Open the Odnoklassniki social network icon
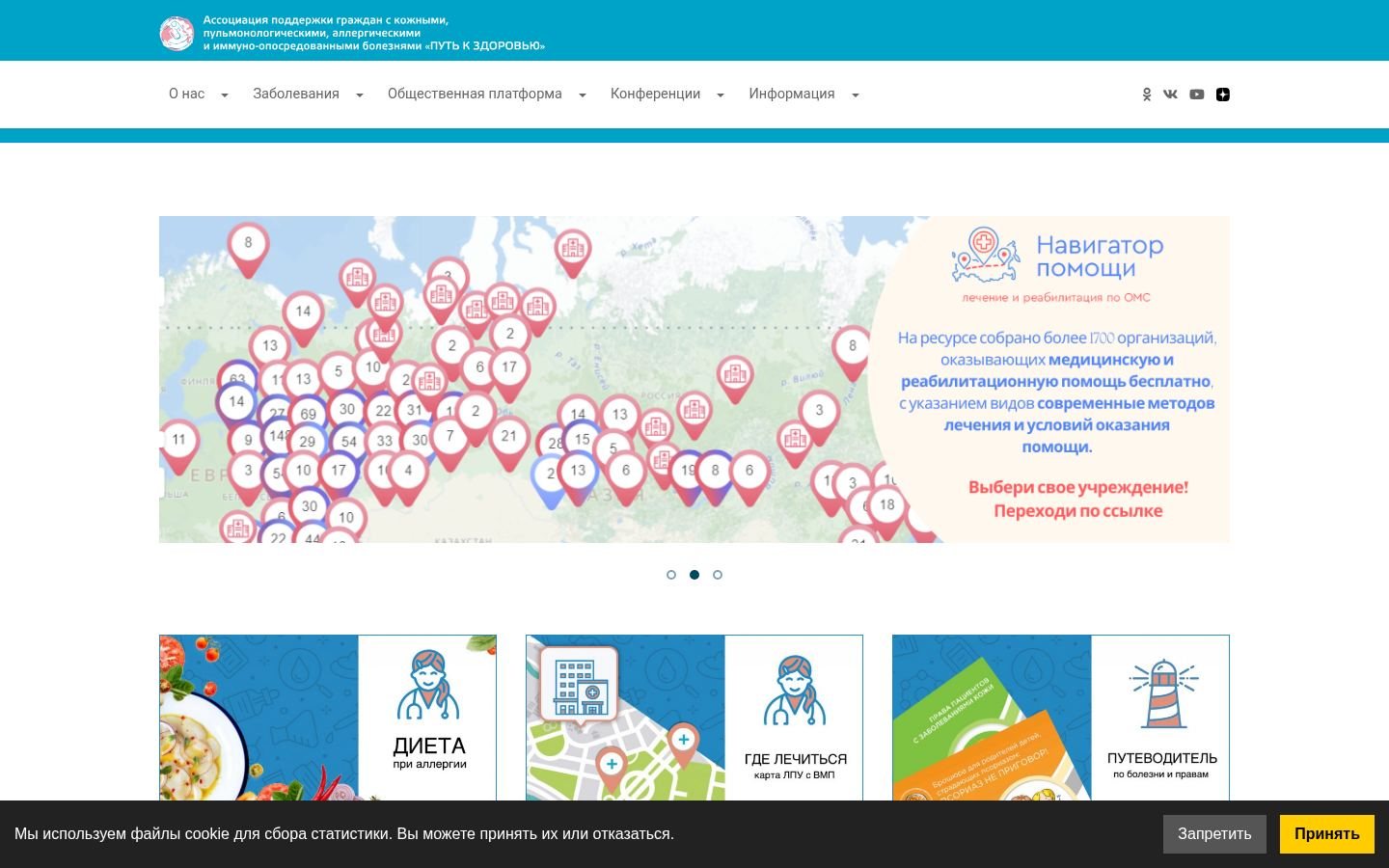The image size is (1389, 868). pos(1146,95)
